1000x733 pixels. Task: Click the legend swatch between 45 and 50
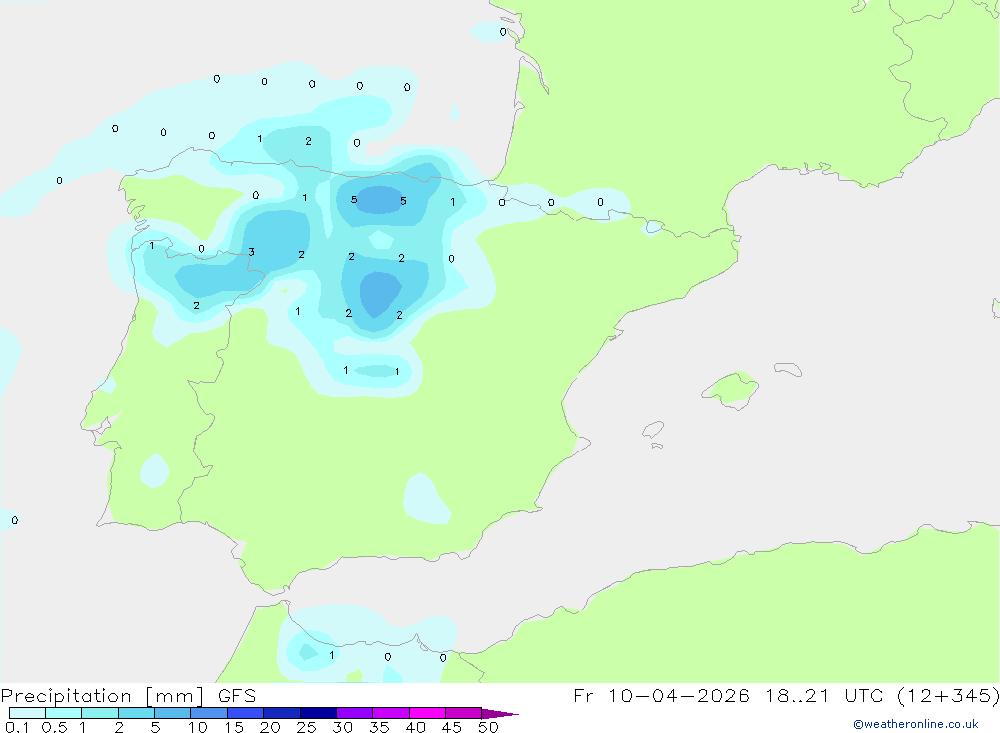pos(464,713)
